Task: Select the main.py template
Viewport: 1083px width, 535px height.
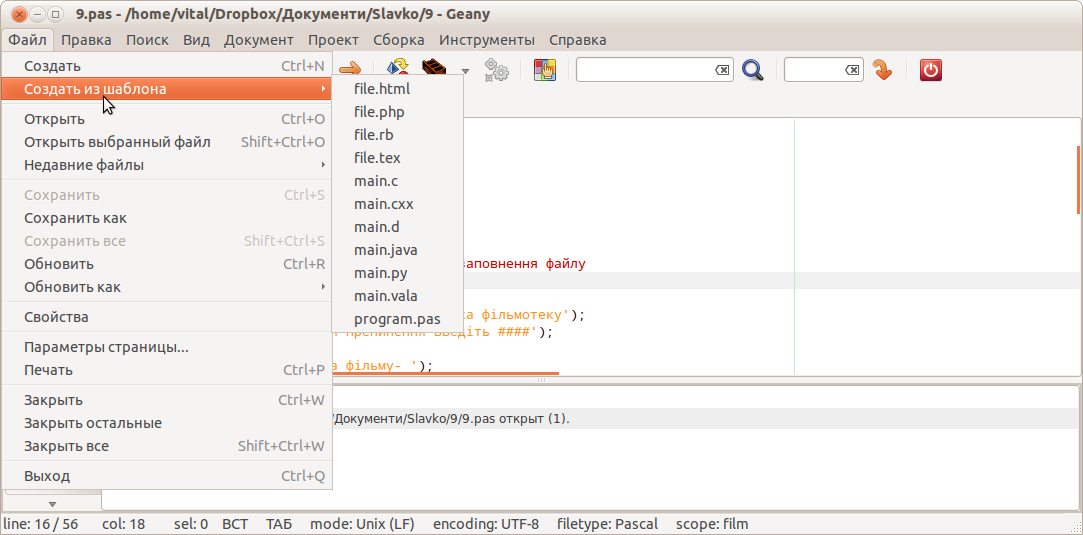Action: point(397,273)
